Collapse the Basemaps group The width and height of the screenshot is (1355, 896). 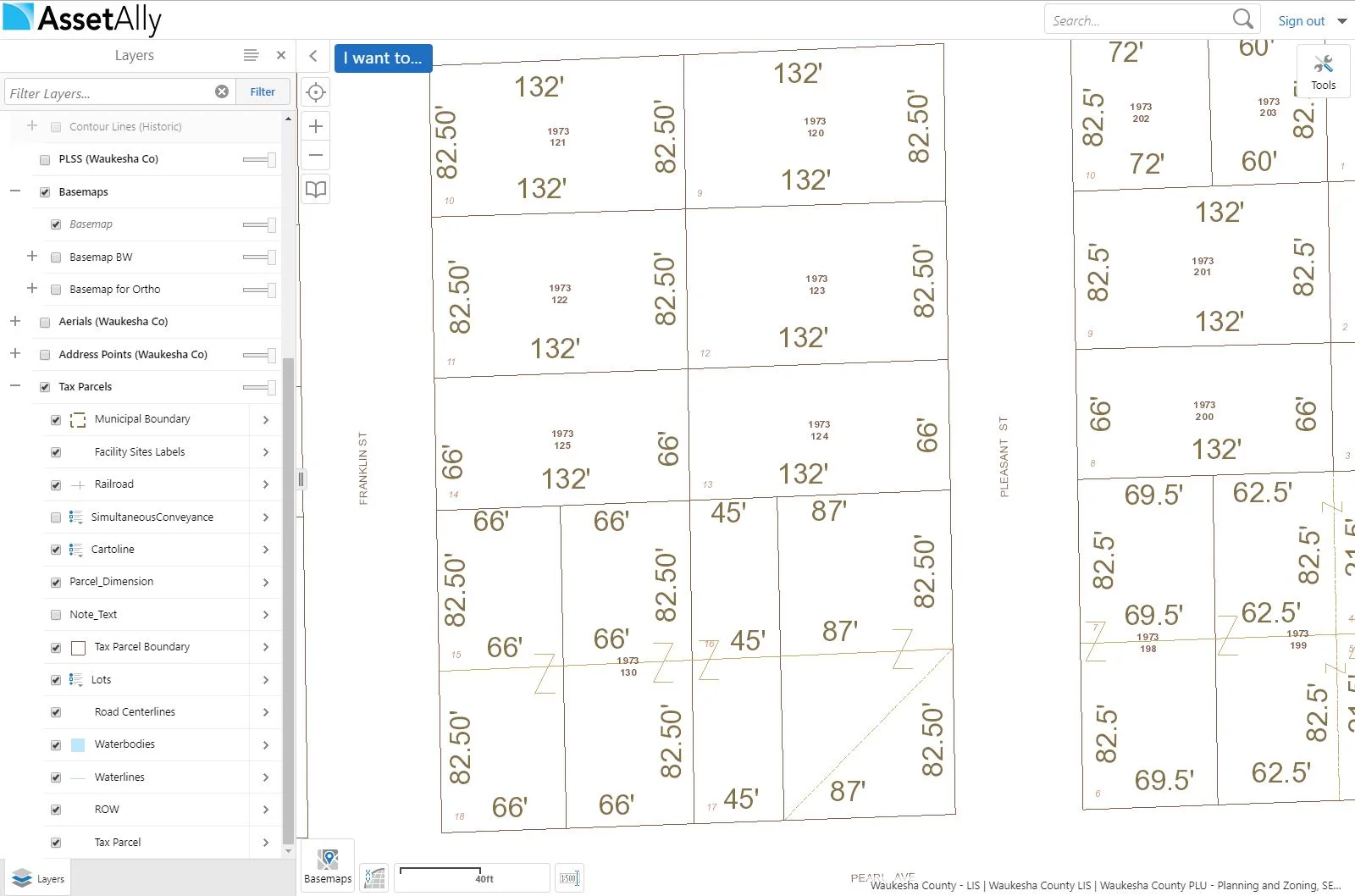pos(15,191)
